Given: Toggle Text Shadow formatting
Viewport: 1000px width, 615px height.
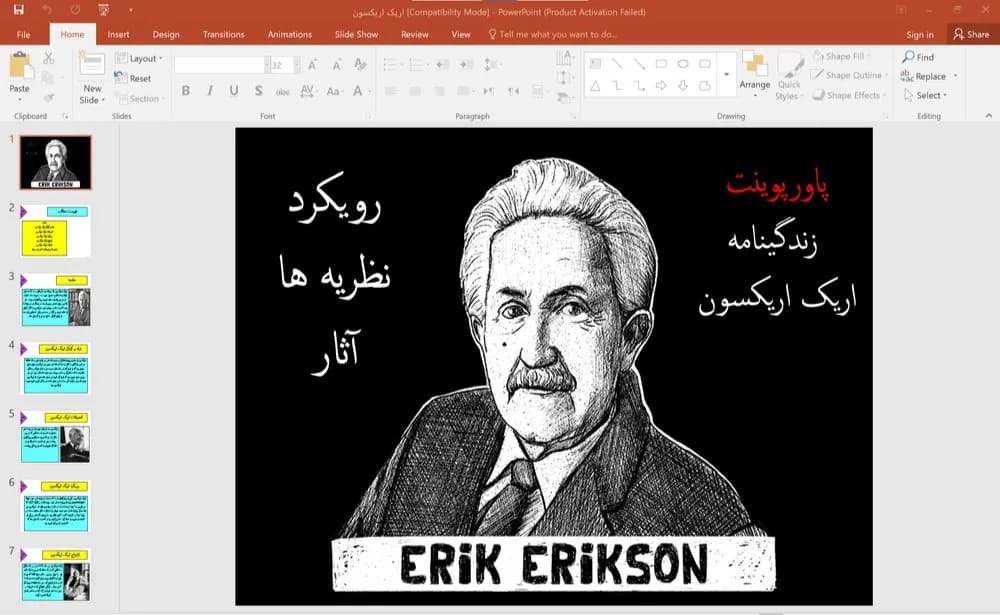Looking at the screenshot, I should pos(258,91).
